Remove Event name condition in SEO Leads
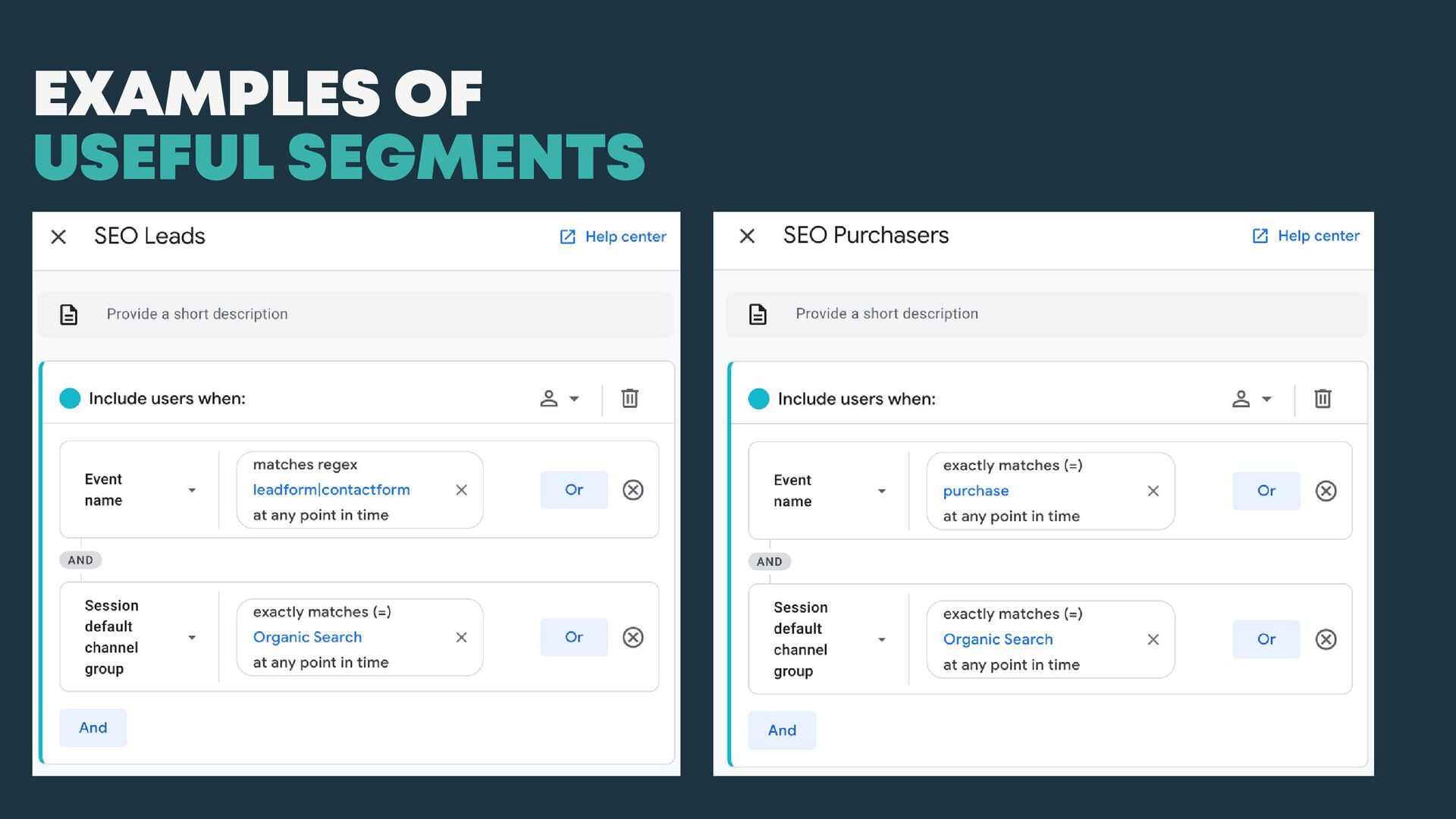The width and height of the screenshot is (1456, 819). [633, 490]
